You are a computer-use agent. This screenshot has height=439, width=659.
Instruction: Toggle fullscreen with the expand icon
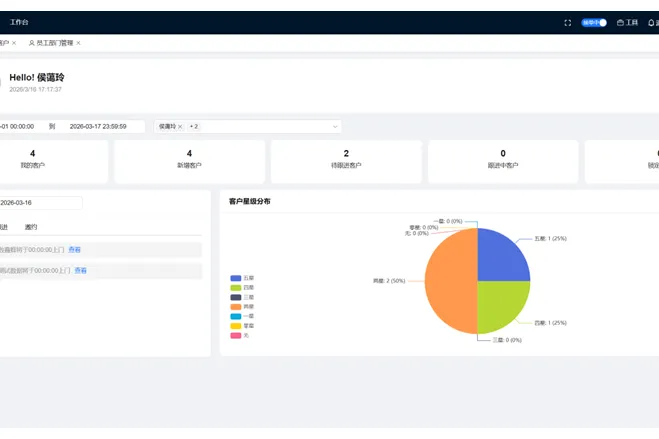pyautogui.click(x=567, y=23)
